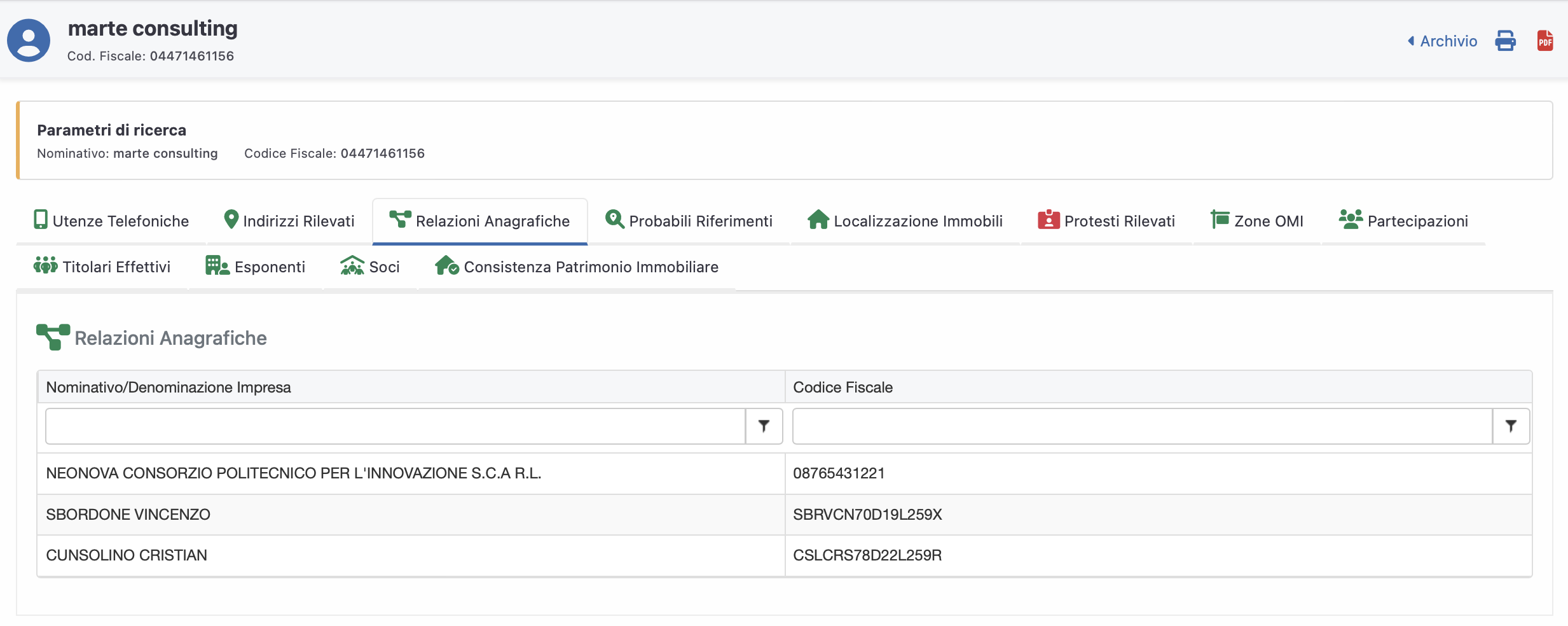Open the Esponenti tab
This screenshot has height=626, width=1568.
256,267
